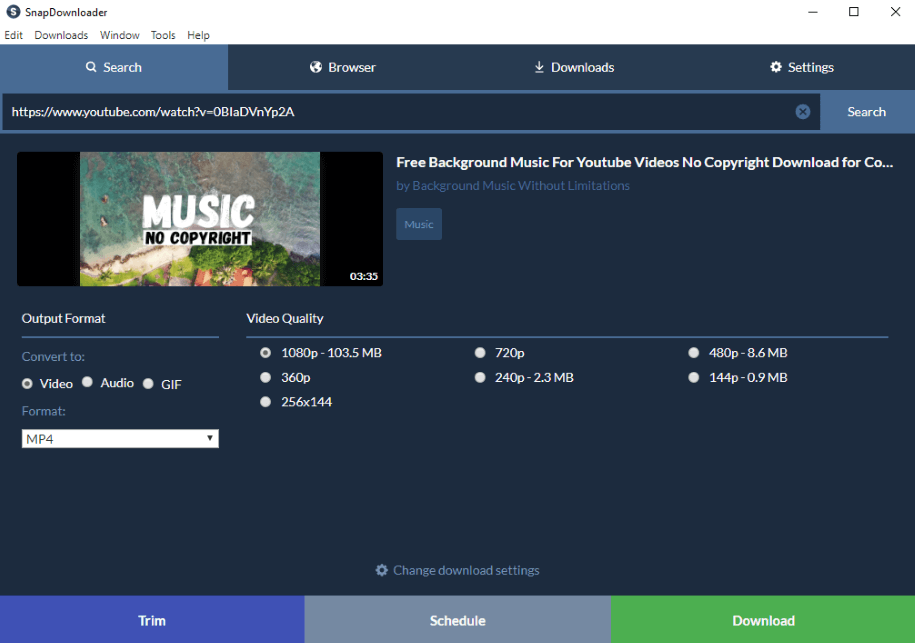This screenshot has height=643, width=915.
Task: Choose 360p video quality
Action: pyautogui.click(x=266, y=378)
